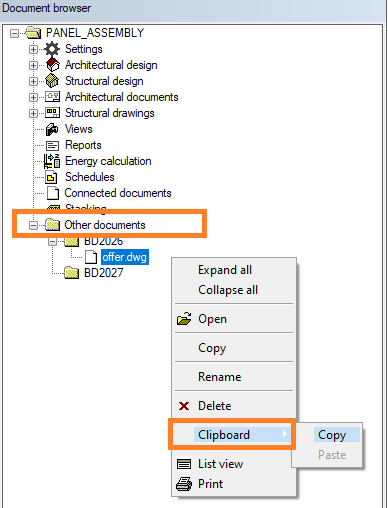The width and height of the screenshot is (388, 508).
Task: Click the Settings gear icon
Action: [52, 49]
